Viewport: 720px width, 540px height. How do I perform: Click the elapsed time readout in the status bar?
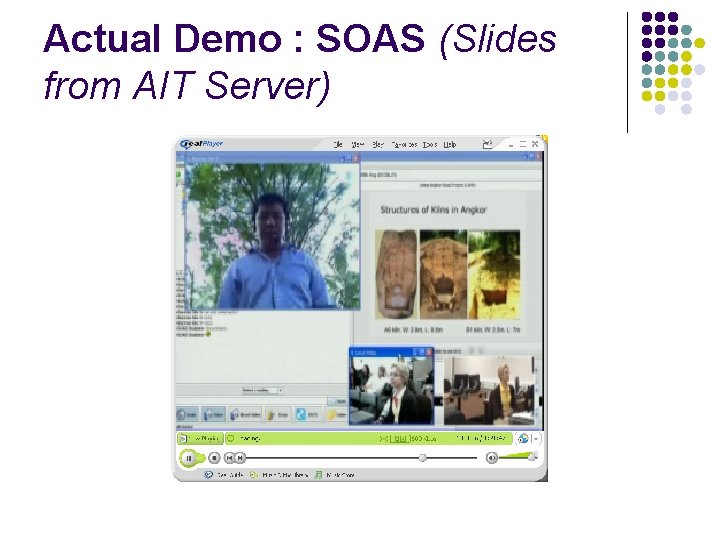pos(480,439)
